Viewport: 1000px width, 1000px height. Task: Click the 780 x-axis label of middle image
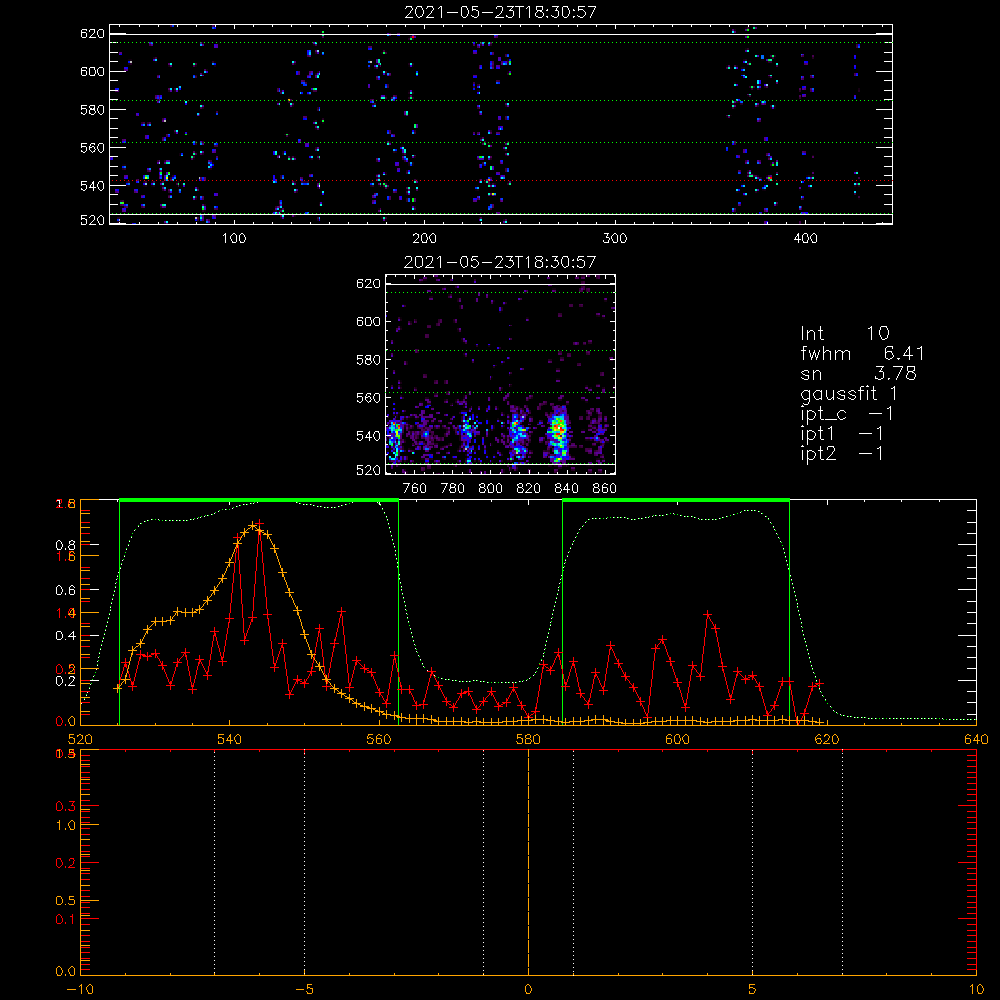click(453, 489)
